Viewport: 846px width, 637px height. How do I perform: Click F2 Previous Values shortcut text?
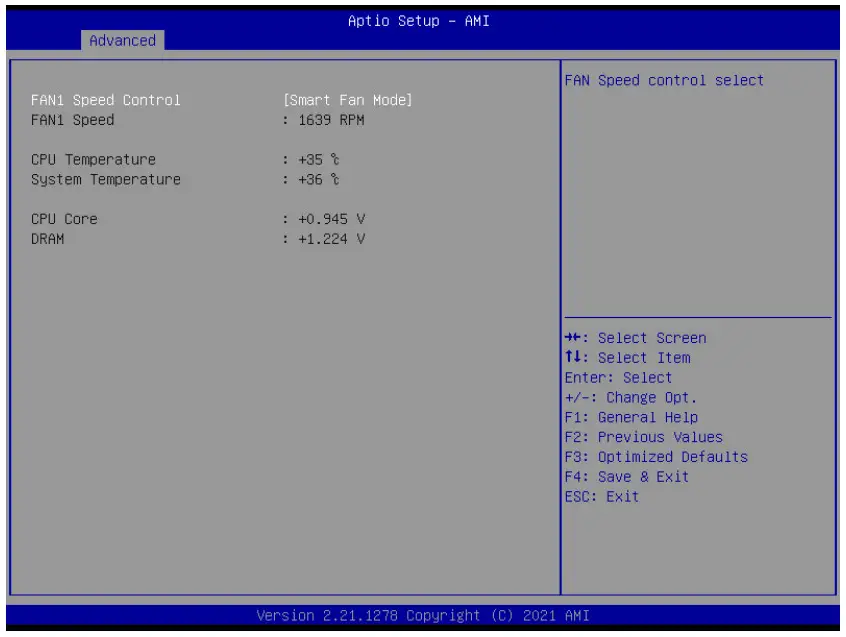[x=643, y=437]
